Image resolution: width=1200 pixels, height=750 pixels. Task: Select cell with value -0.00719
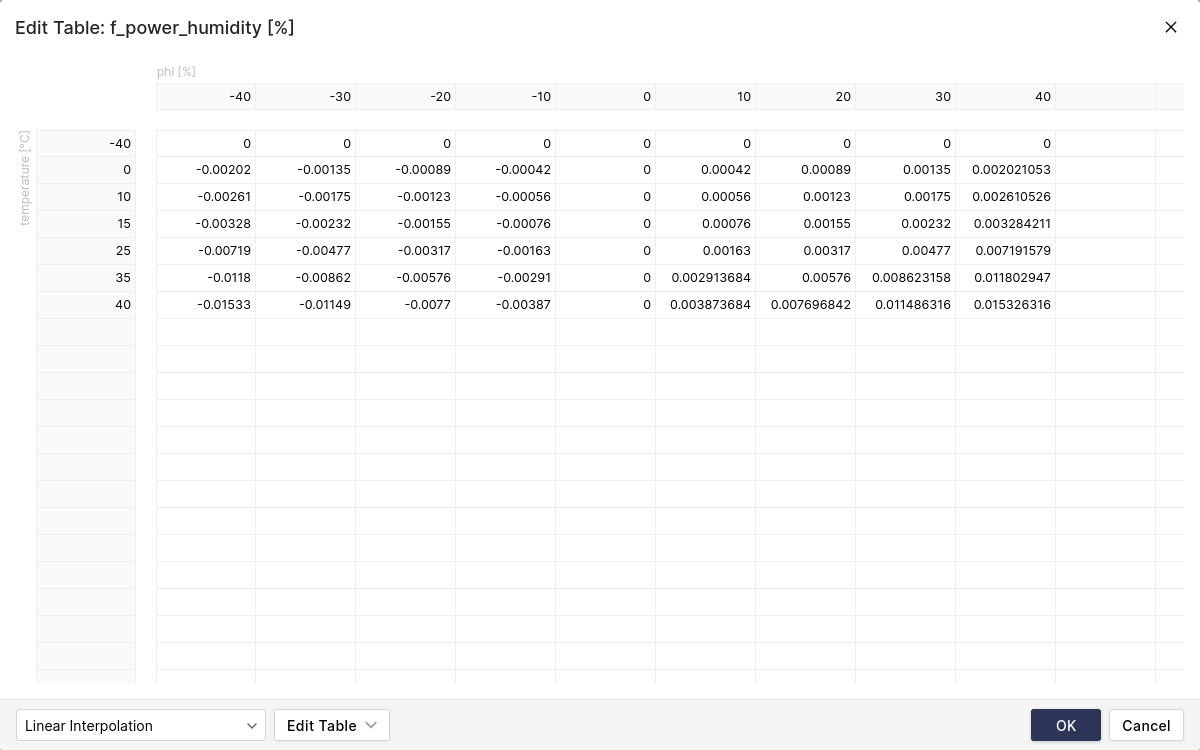tap(206, 251)
